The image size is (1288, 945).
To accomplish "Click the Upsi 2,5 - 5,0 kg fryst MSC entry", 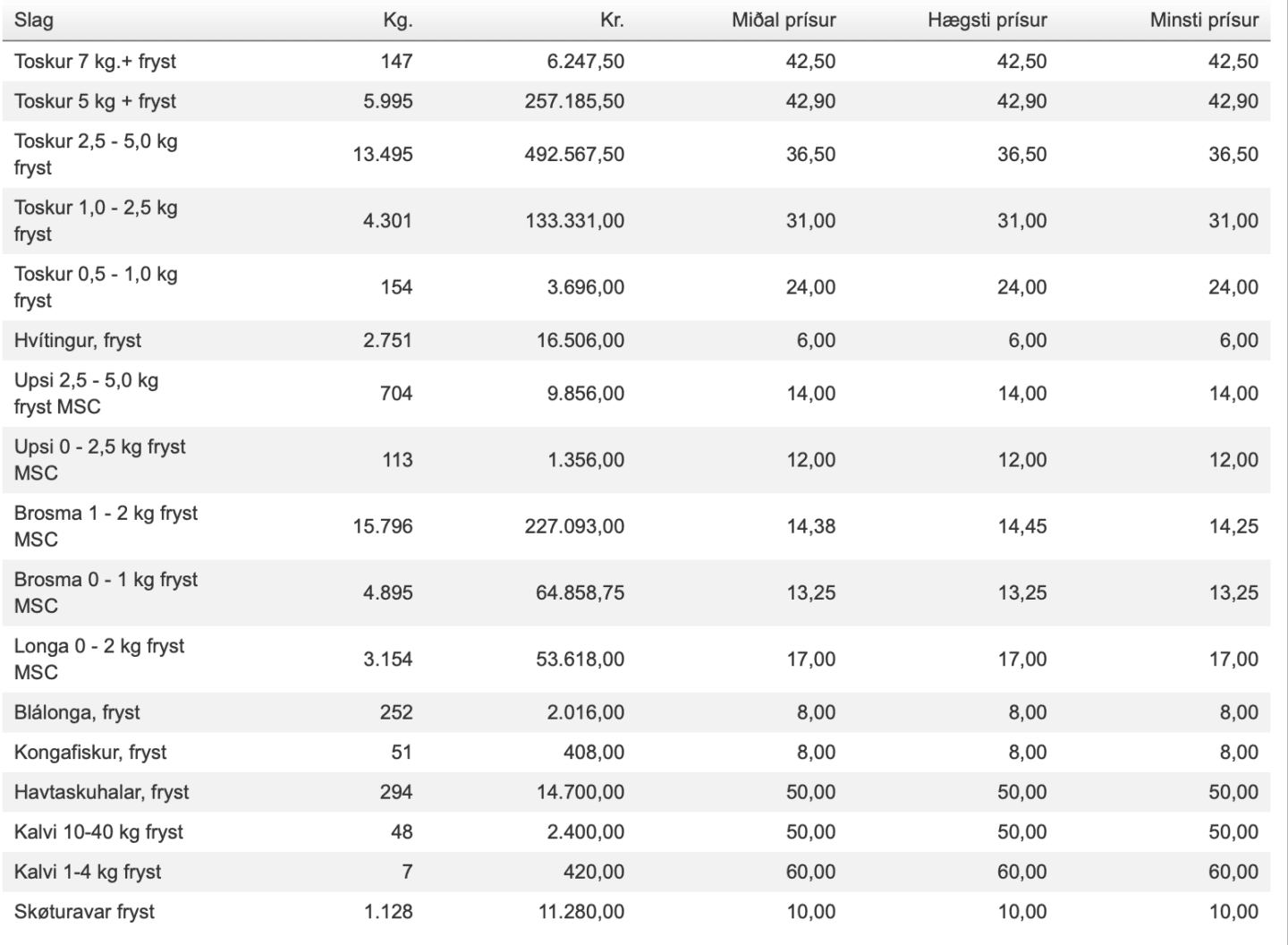I will point(86,394).
